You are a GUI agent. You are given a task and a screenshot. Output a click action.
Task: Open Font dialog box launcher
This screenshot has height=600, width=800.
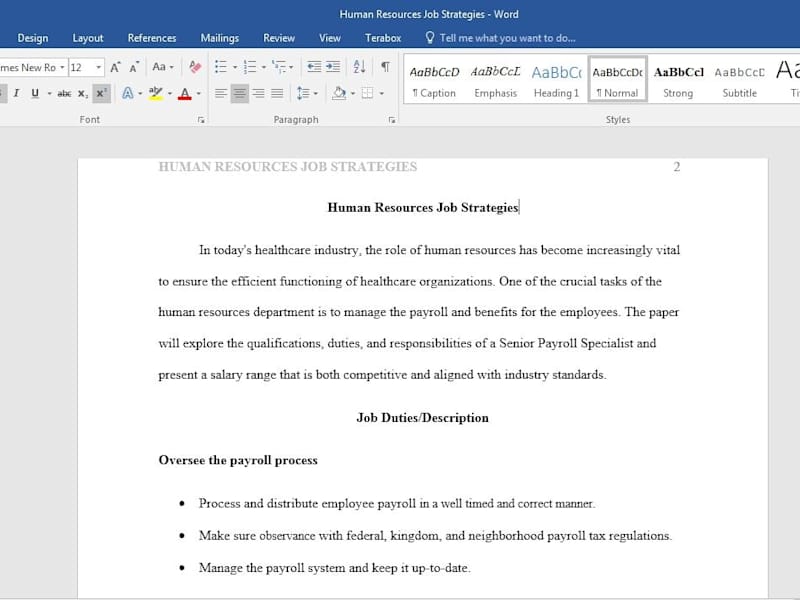[x=201, y=120]
